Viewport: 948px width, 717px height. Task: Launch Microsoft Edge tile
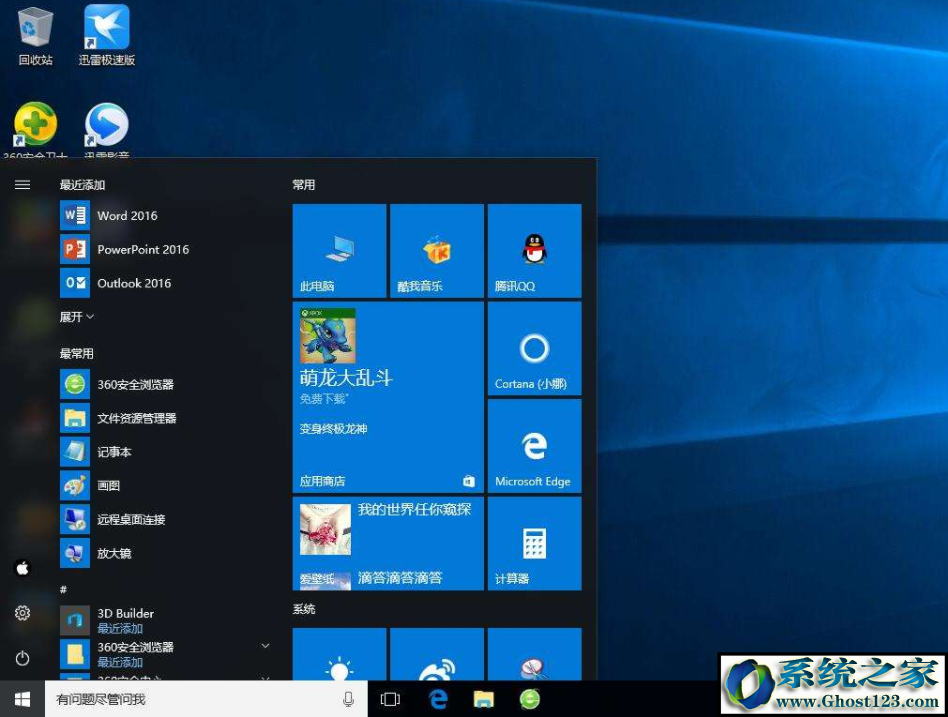pyautogui.click(x=534, y=446)
